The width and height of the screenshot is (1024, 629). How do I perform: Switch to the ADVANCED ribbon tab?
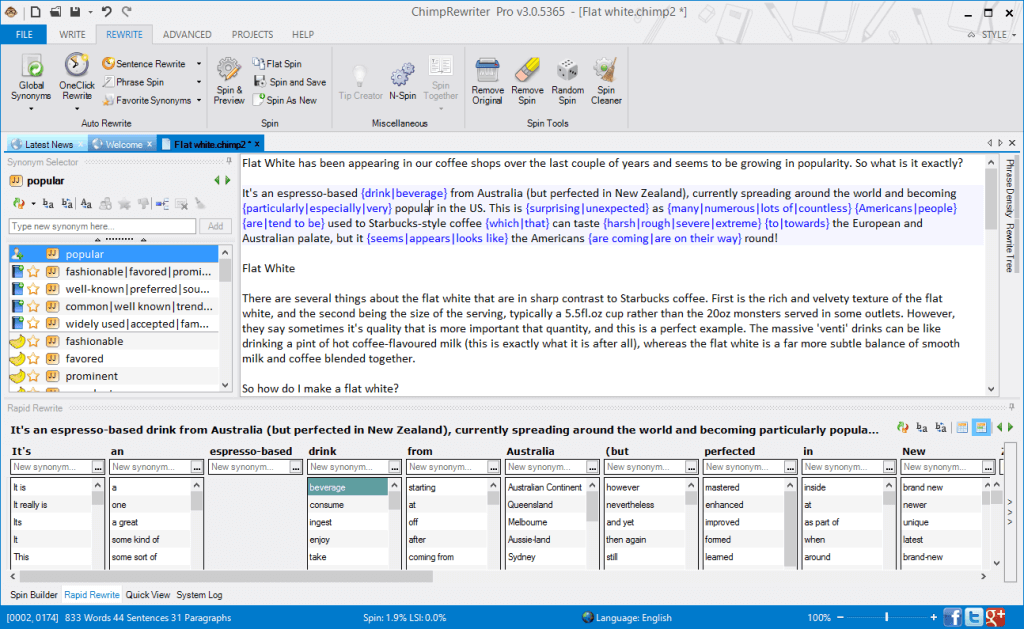[x=187, y=34]
